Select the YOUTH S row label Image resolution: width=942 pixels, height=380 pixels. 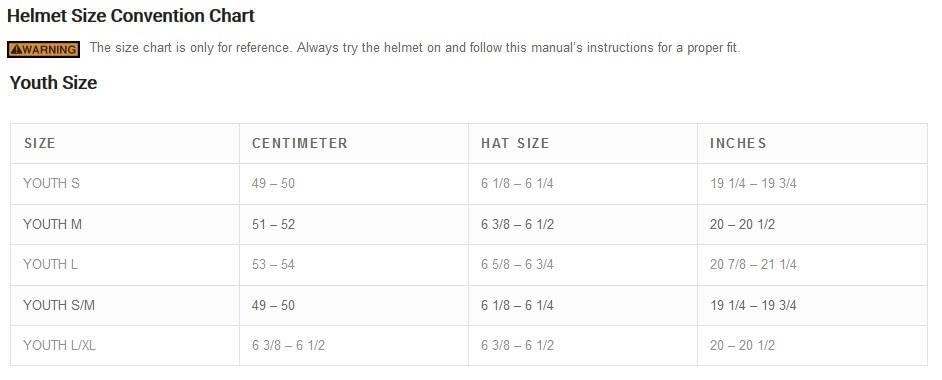(x=51, y=184)
